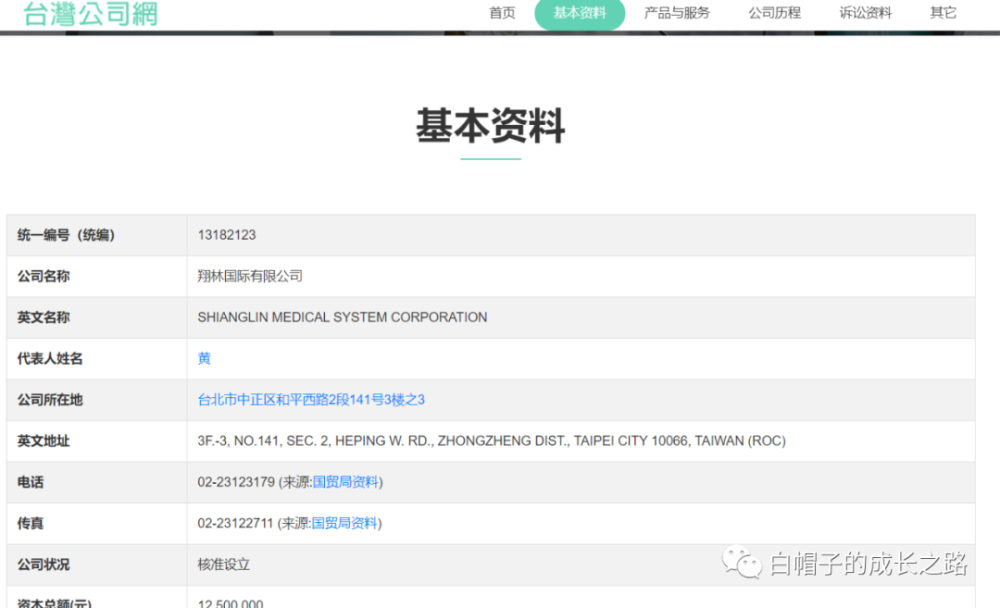Open the 台北市中正区和平西路 address link
1000x608 pixels.
coord(311,399)
